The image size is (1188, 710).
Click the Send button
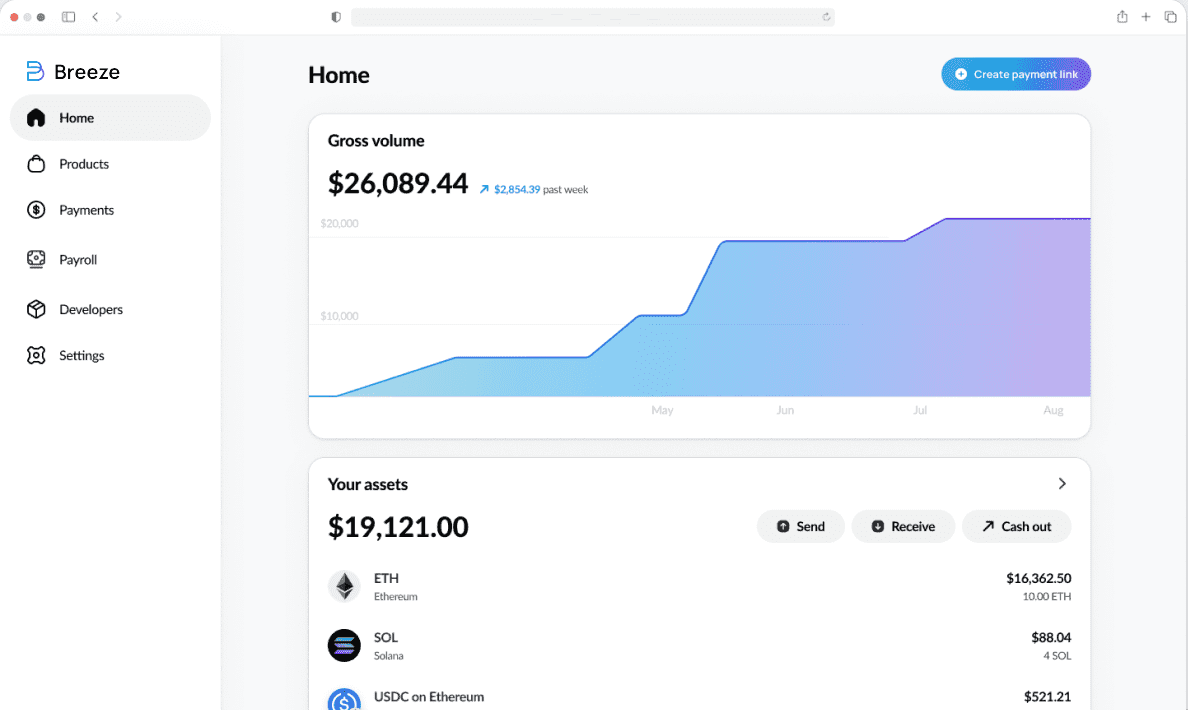pos(801,527)
